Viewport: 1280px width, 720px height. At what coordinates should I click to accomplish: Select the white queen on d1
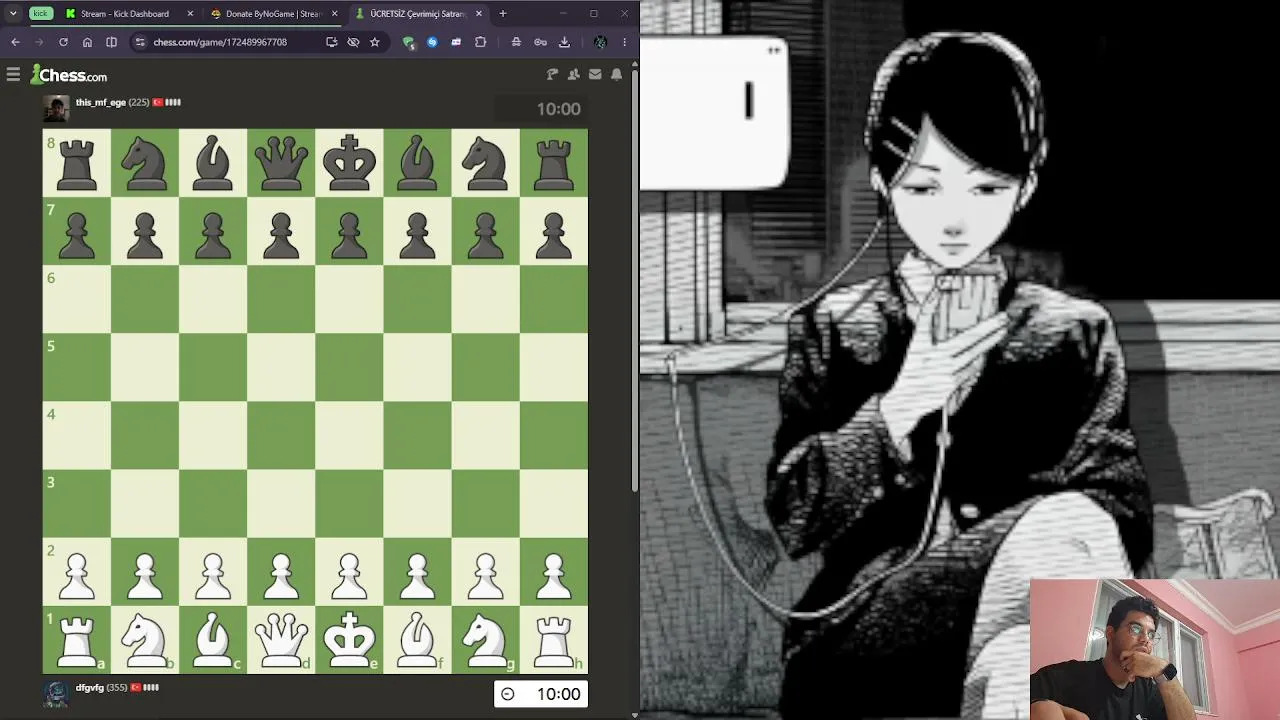[x=281, y=639]
